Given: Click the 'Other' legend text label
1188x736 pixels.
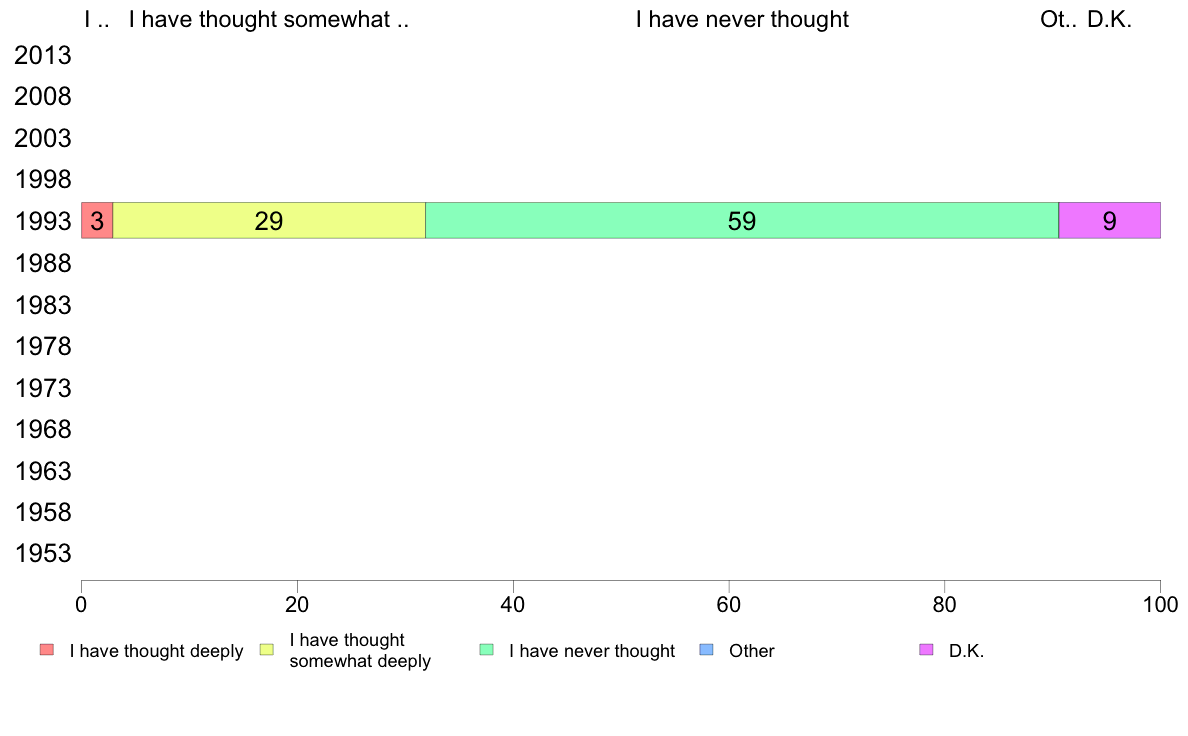Looking at the screenshot, I should point(752,650).
